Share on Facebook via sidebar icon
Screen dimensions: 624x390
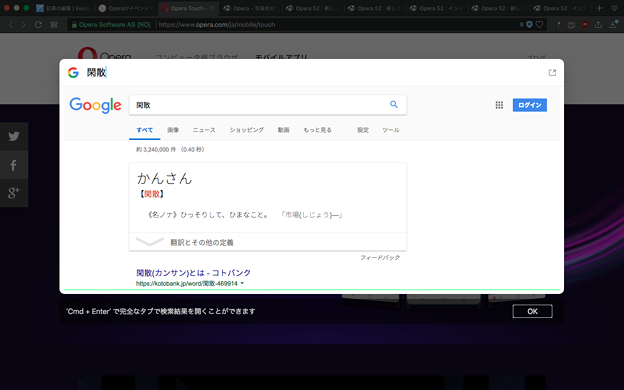point(14,165)
